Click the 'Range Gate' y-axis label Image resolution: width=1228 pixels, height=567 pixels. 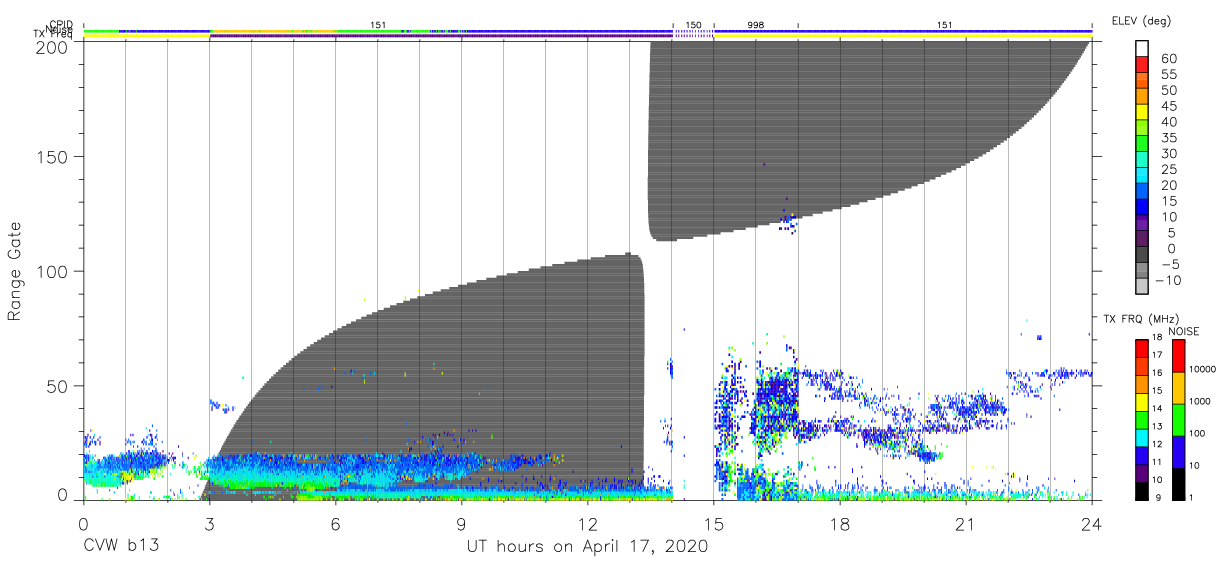(15, 271)
